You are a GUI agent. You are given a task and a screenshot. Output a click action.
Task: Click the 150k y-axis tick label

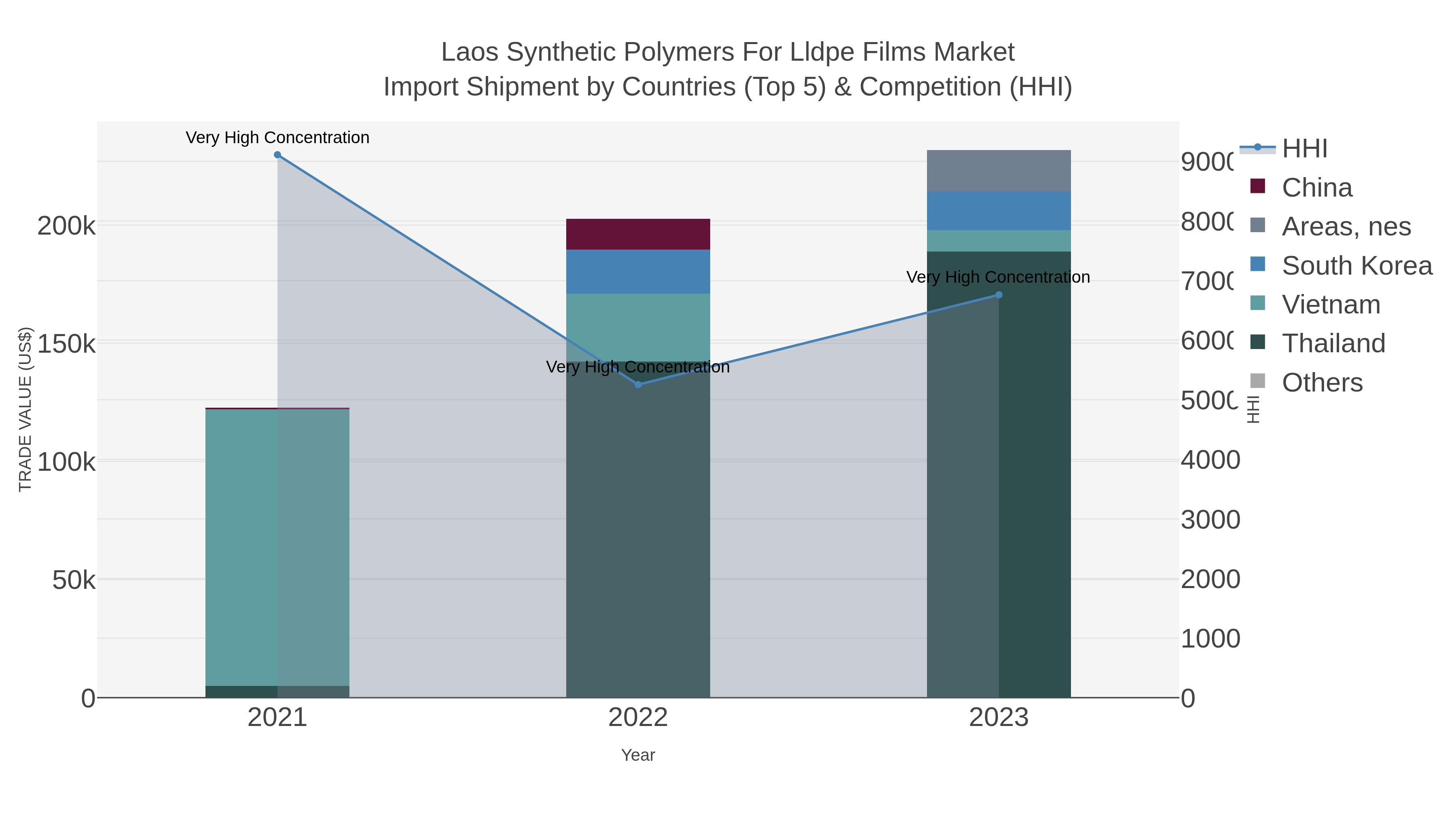(x=67, y=344)
